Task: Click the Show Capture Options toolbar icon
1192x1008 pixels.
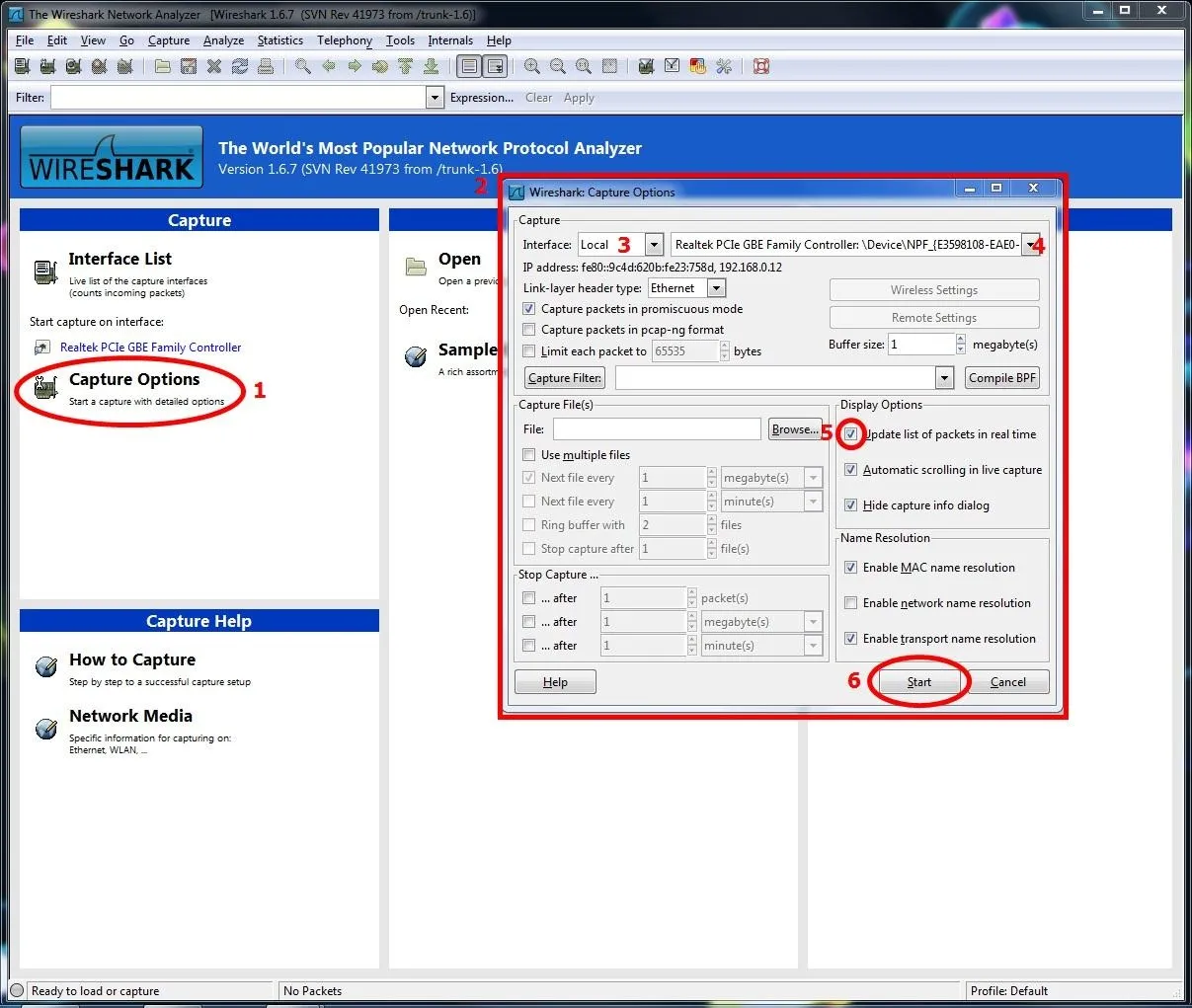Action: [x=47, y=66]
